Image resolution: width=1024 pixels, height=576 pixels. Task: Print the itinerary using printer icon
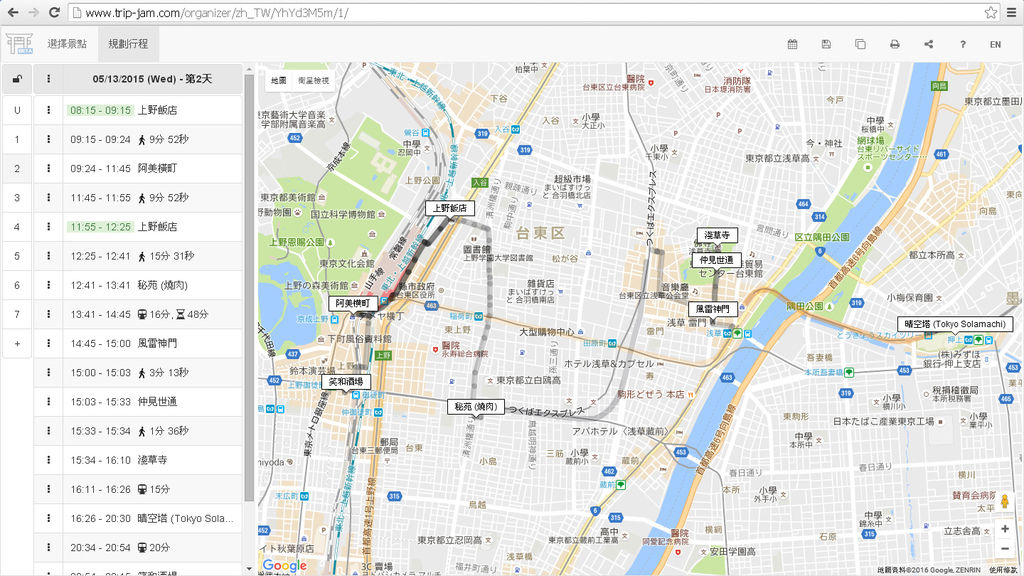point(895,44)
